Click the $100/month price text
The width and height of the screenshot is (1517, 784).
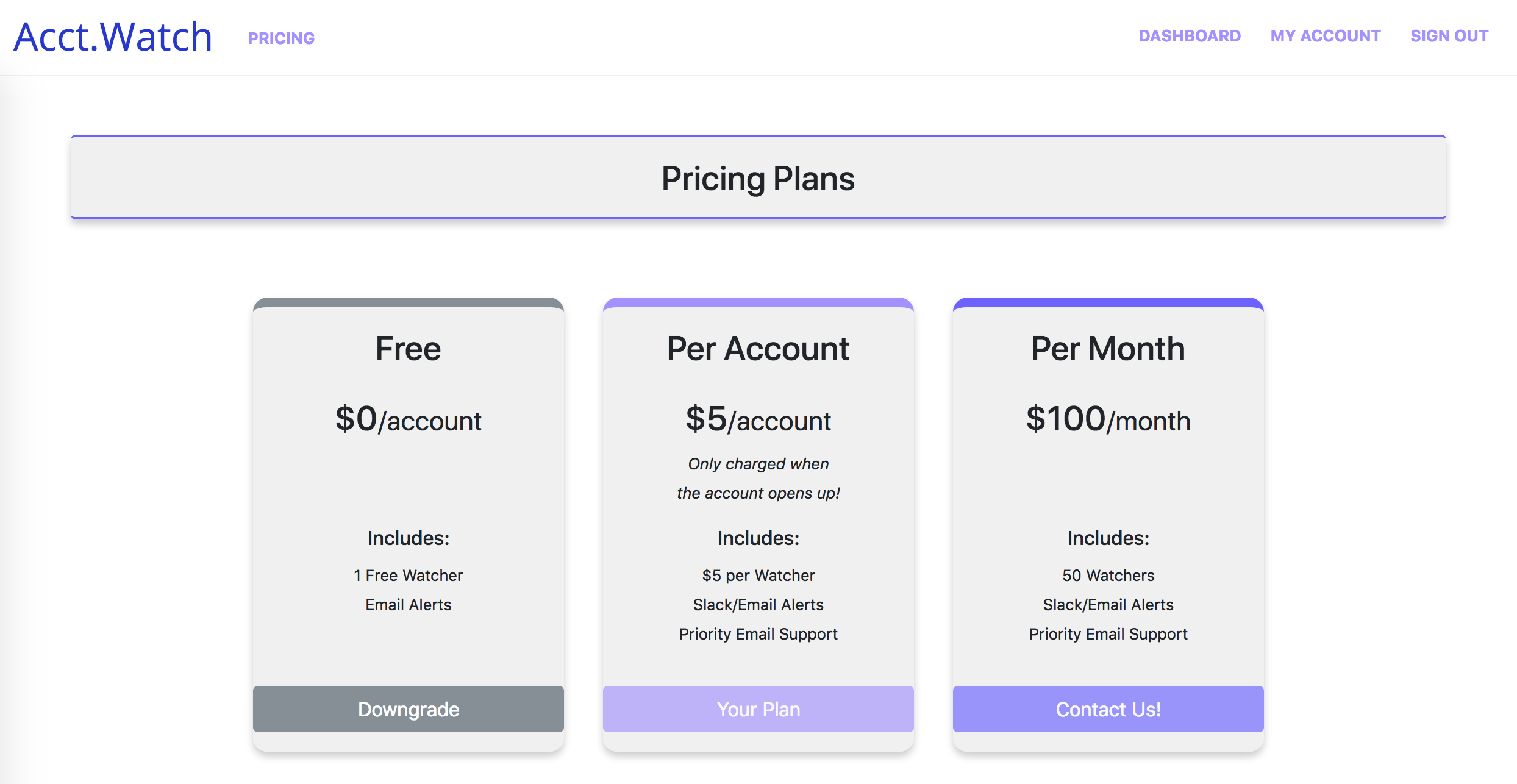point(1108,419)
